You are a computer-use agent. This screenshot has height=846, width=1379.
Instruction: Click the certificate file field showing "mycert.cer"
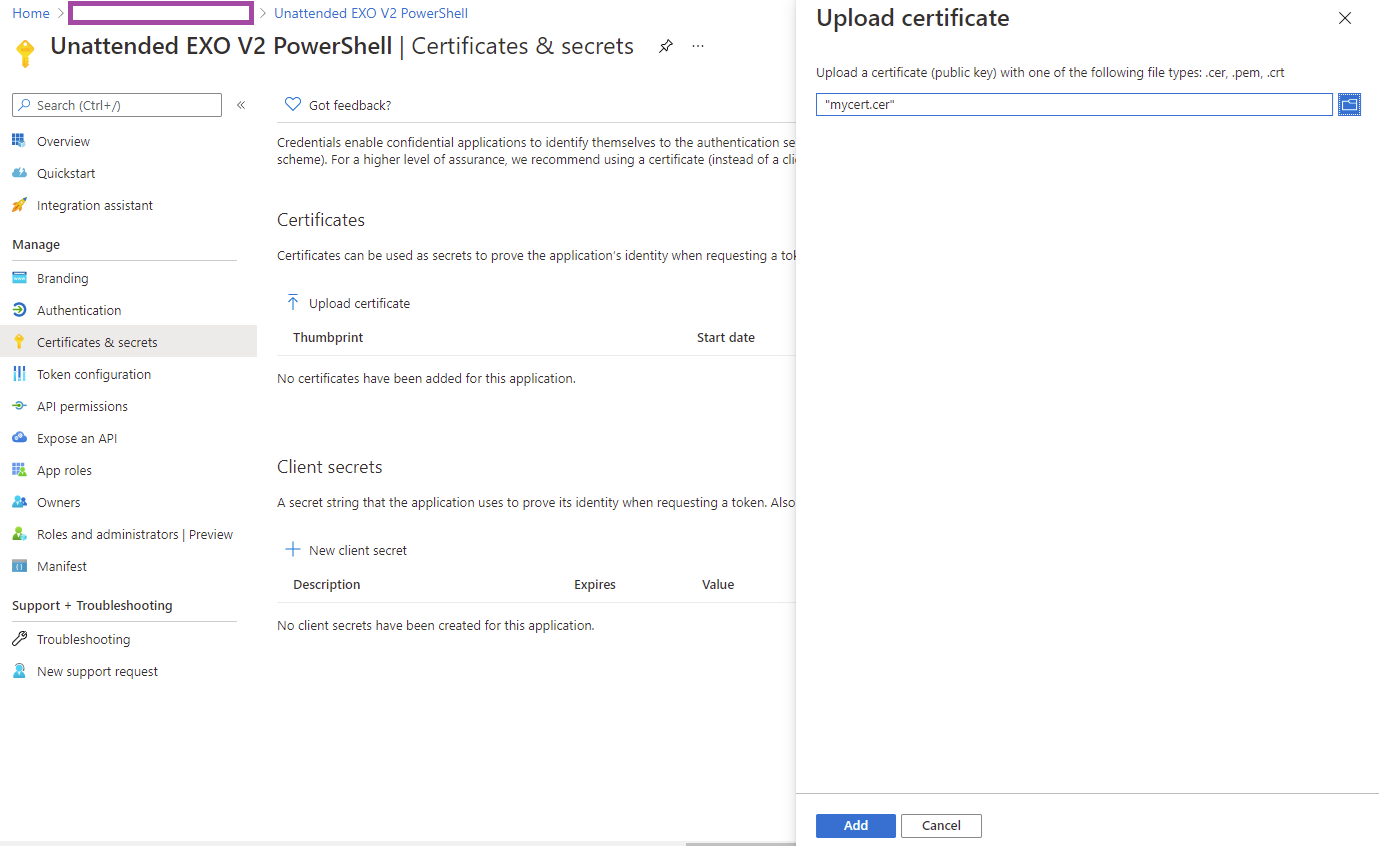coord(1075,104)
